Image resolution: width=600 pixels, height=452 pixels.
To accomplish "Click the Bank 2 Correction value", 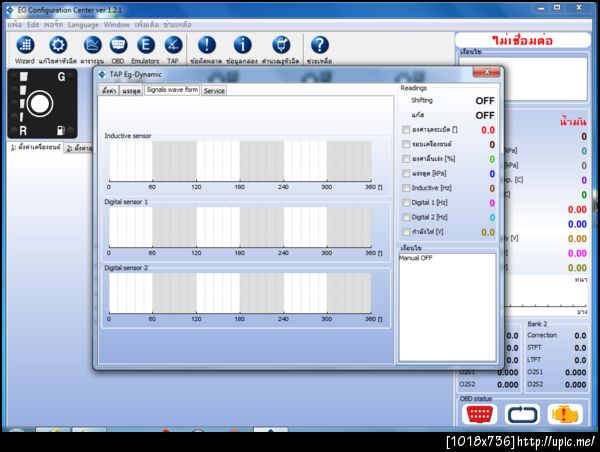I will pos(580,336).
